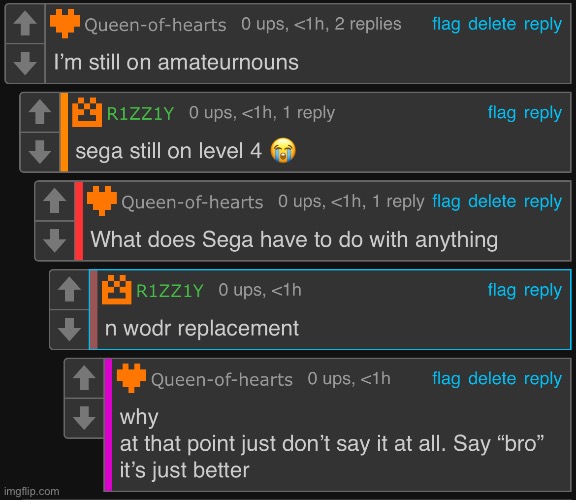Upvote the "n wodr replacement" comment
Viewport: 576px width, 500px height.
pyautogui.click(x=69, y=290)
